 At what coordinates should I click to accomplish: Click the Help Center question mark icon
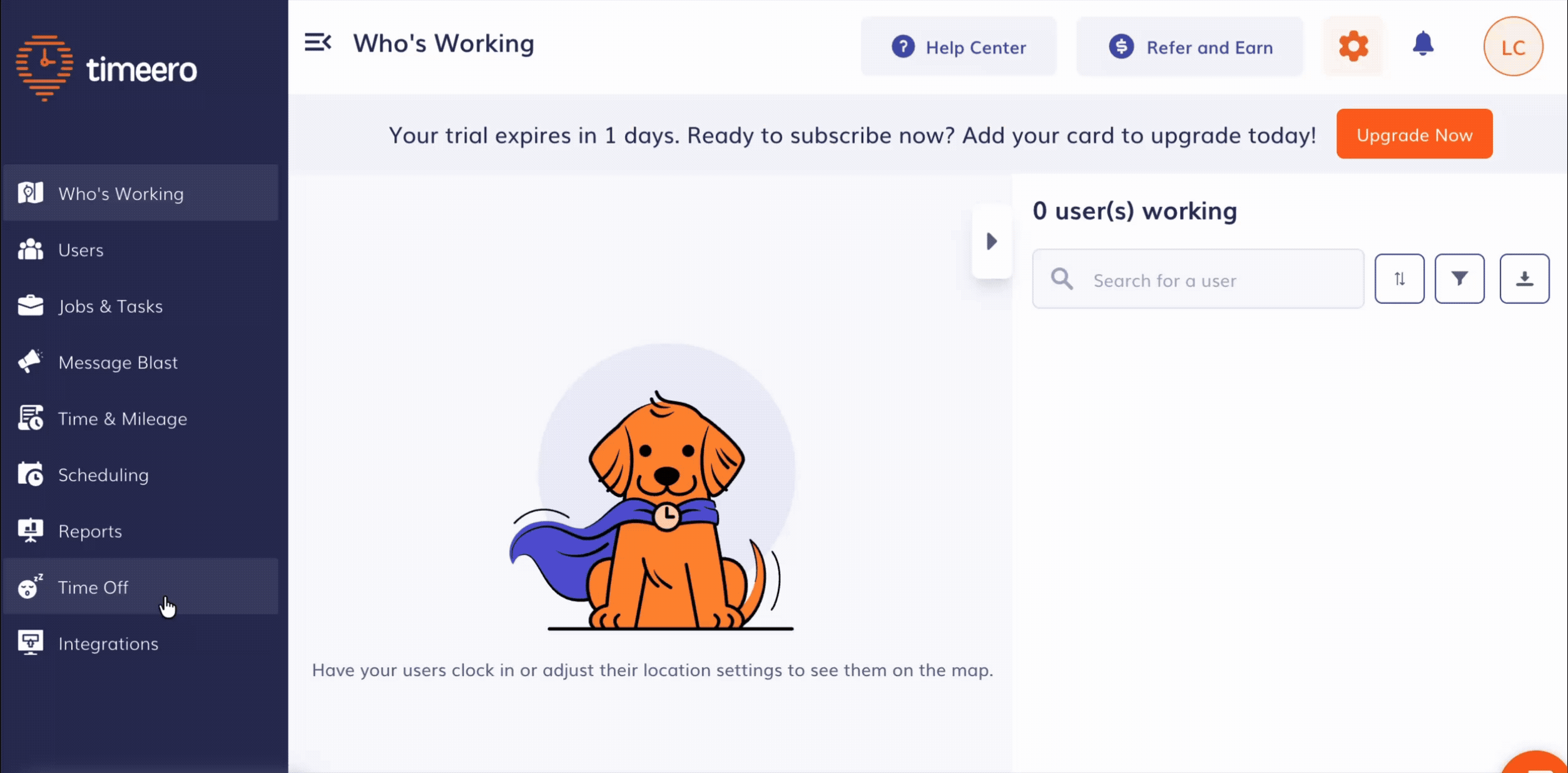pos(903,47)
